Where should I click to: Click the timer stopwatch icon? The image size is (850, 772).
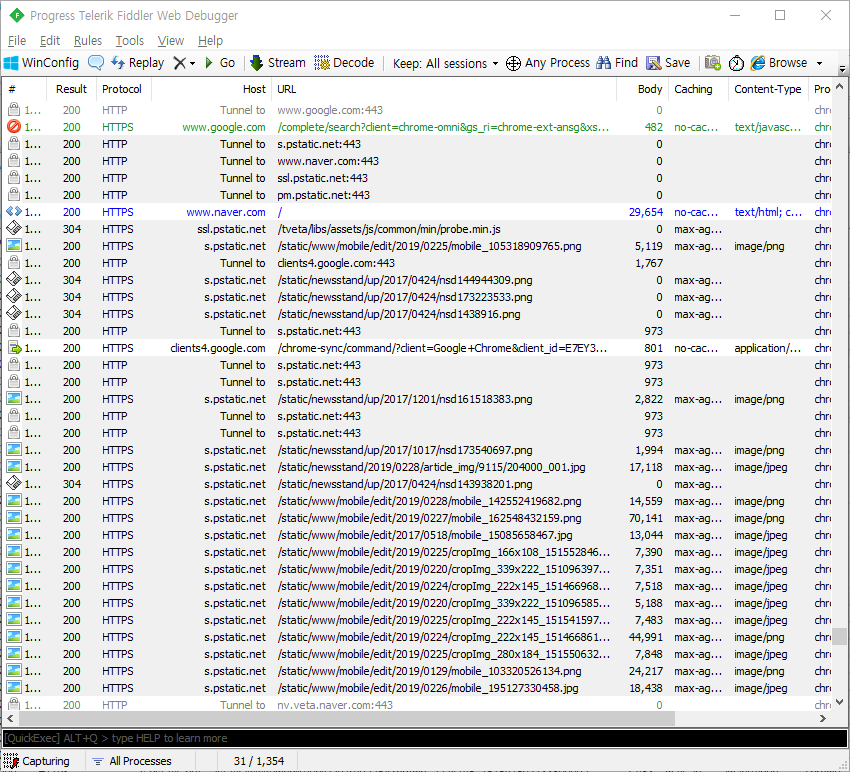click(x=736, y=63)
